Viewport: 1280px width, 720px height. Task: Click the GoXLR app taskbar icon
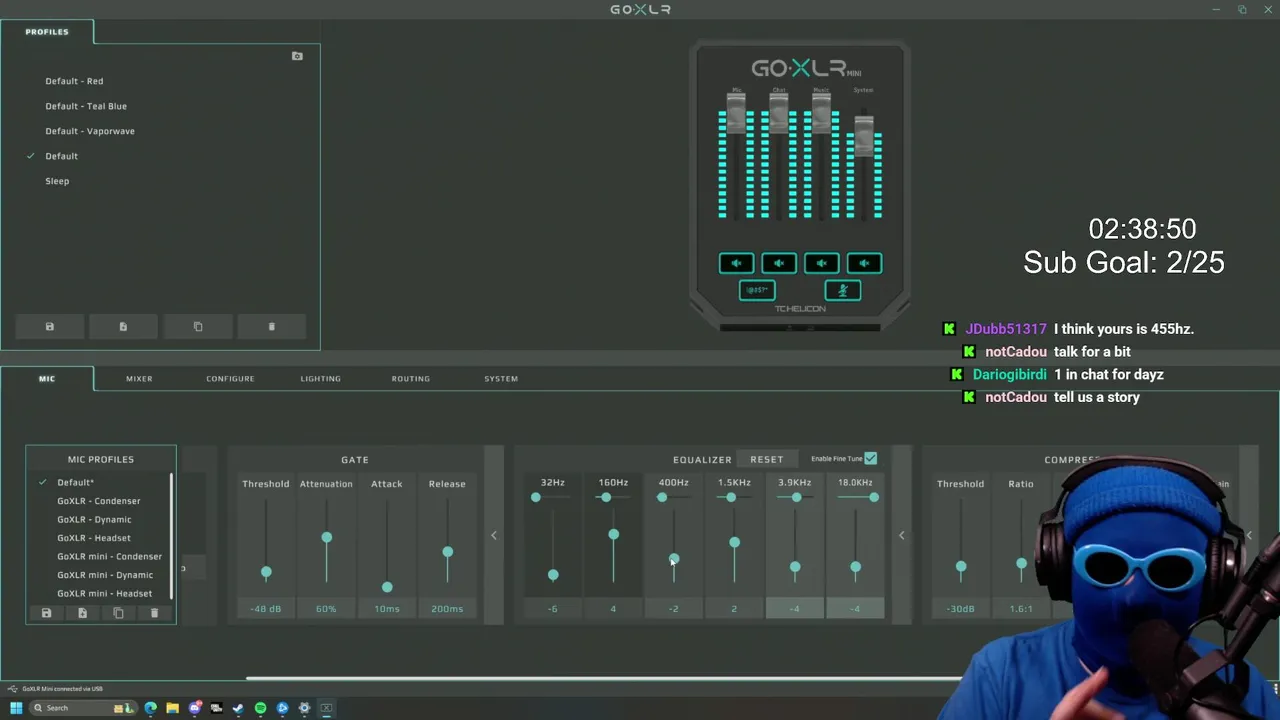tap(326, 708)
